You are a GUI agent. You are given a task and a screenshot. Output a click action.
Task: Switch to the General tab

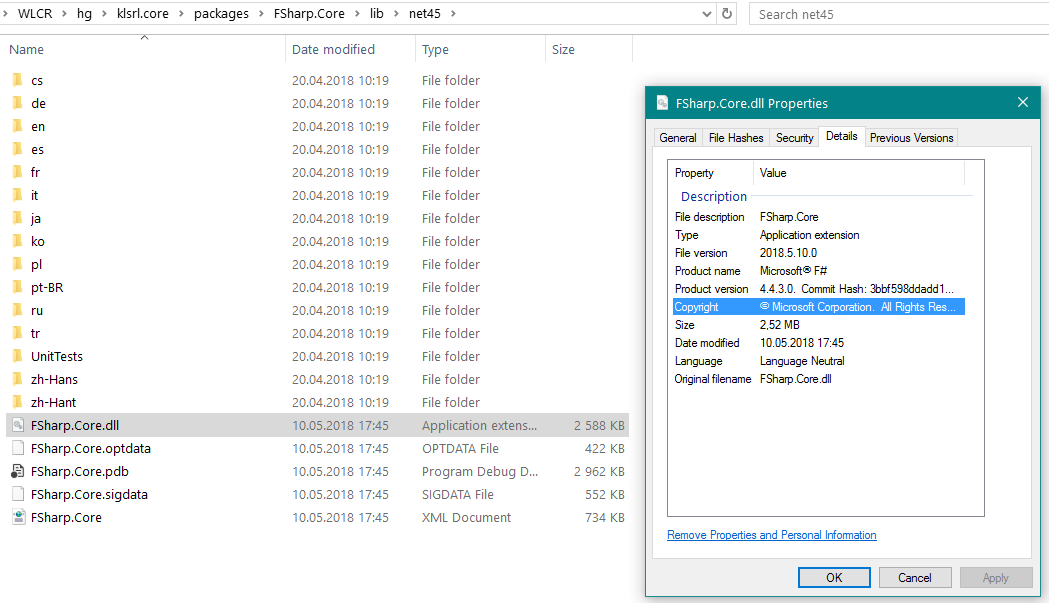[678, 138]
